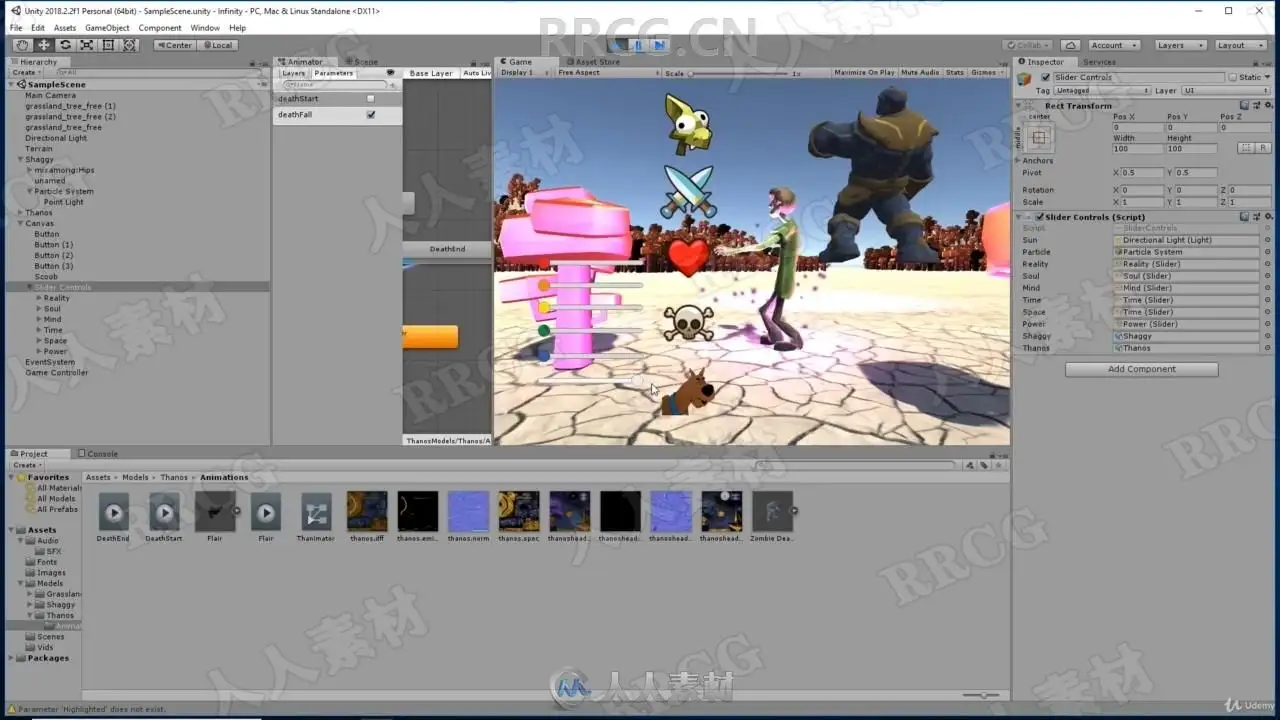Toggle the Maximize On Play button

(x=864, y=73)
